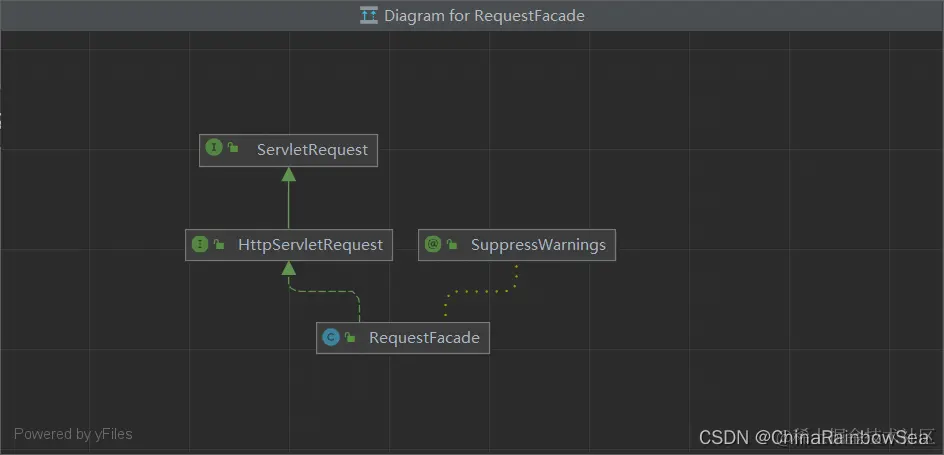Image resolution: width=944 pixels, height=455 pixels.
Task: Click the public lock icon on ServletRequest
Action: [x=233, y=148]
